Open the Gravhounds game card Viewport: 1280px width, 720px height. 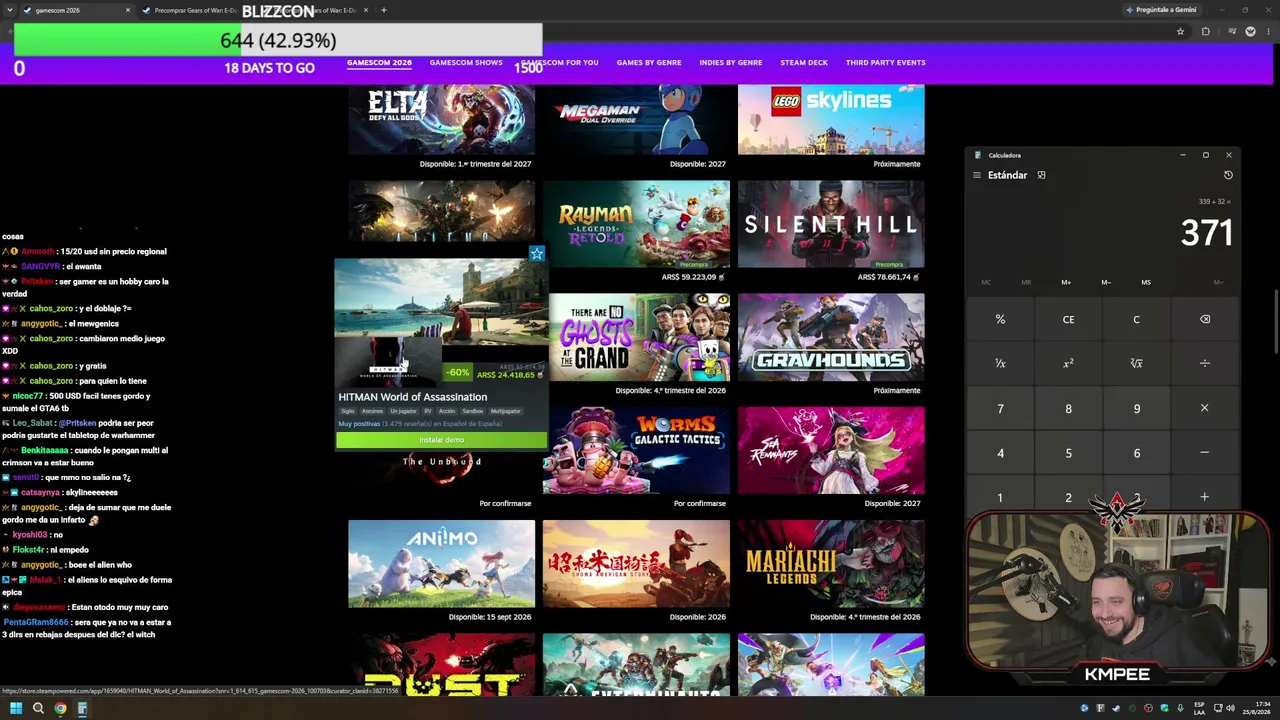(831, 337)
